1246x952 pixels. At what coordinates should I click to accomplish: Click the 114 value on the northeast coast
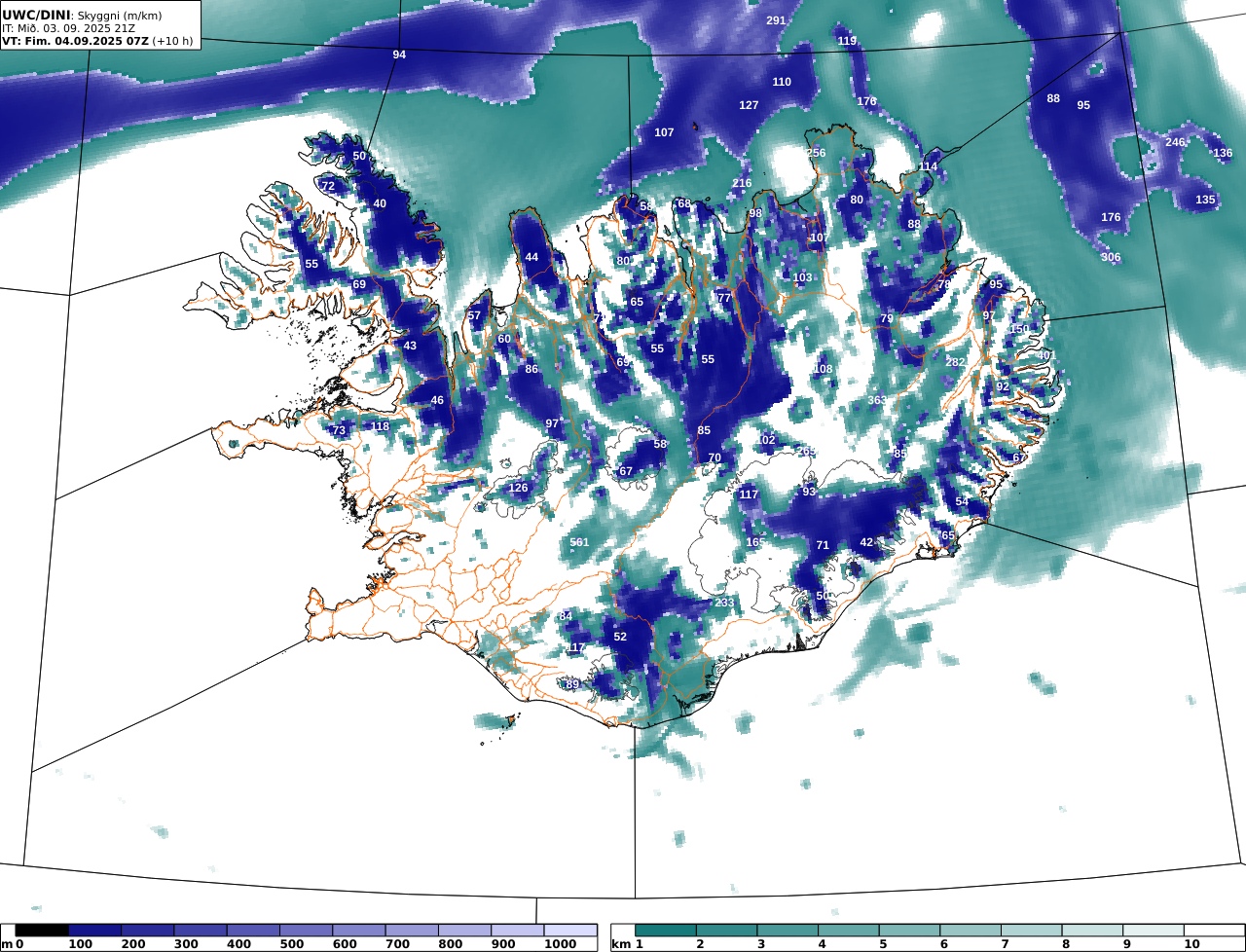click(x=928, y=166)
